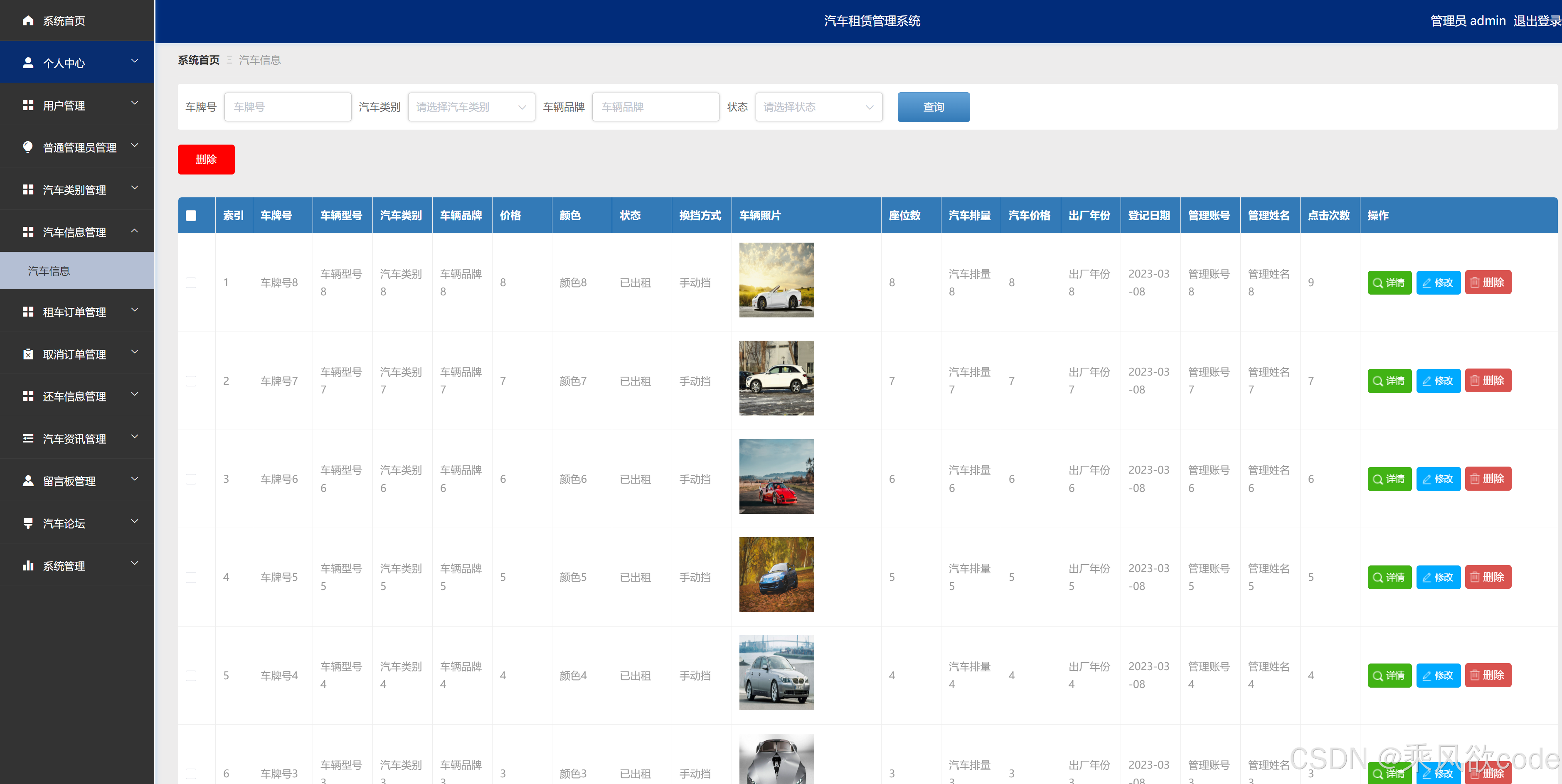1562x784 pixels.
Task: Click the user icon for 留言板管理
Action: [28, 480]
